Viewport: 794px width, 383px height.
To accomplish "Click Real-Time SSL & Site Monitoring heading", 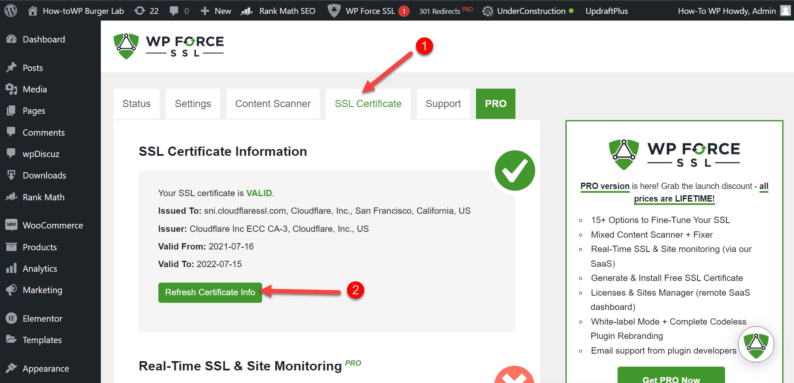I will (241, 366).
